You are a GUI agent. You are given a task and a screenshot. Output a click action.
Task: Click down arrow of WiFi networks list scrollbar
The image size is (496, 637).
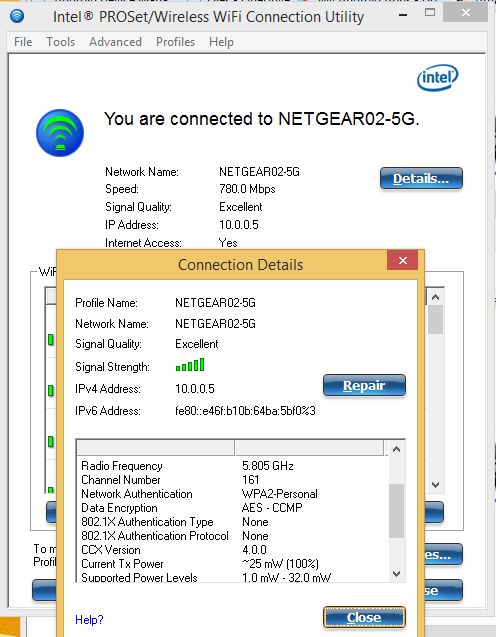pos(435,485)
